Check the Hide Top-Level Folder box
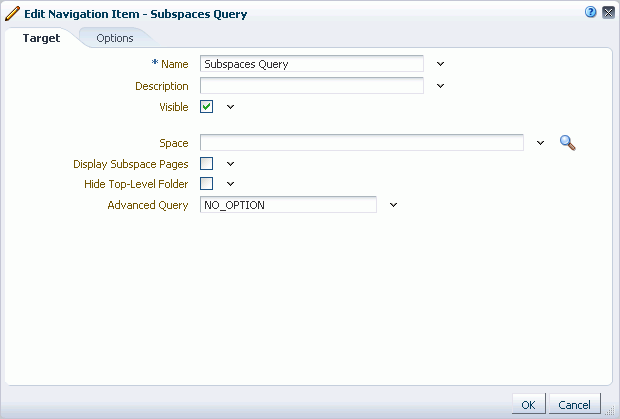The height and width of the screenshot is (419, 620). pyautogui.click(x=206, y=183)
